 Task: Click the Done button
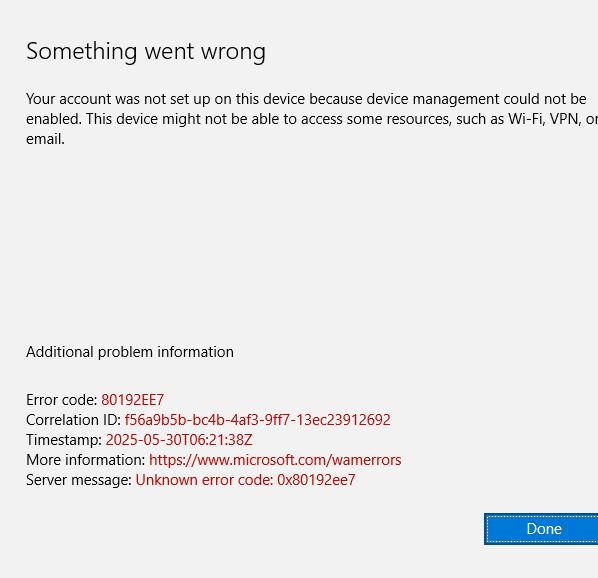541,529
